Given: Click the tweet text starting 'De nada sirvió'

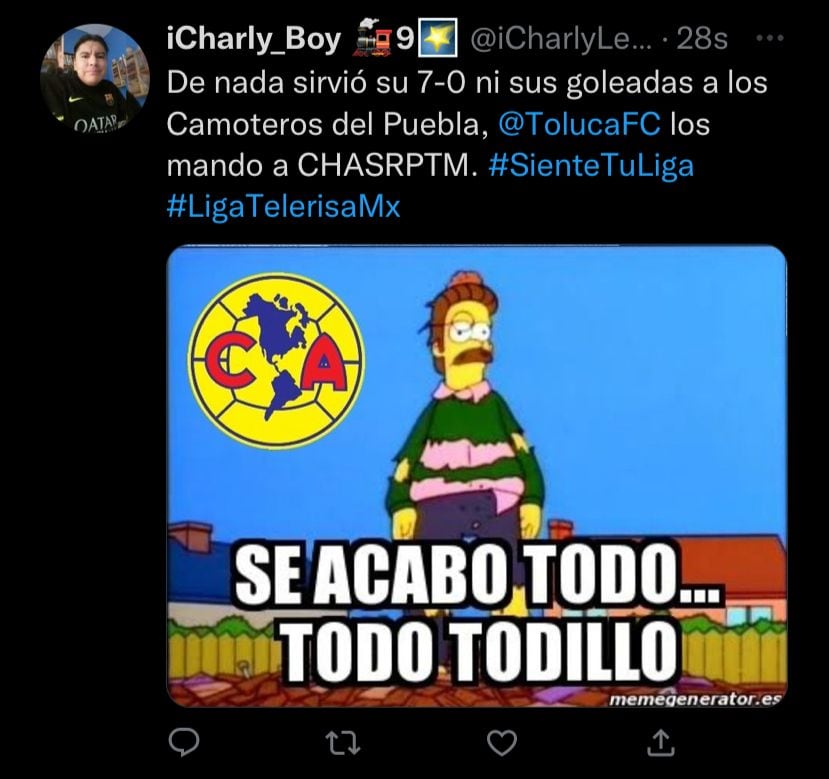Looking at the screenshot, I should tap(467, 145).
